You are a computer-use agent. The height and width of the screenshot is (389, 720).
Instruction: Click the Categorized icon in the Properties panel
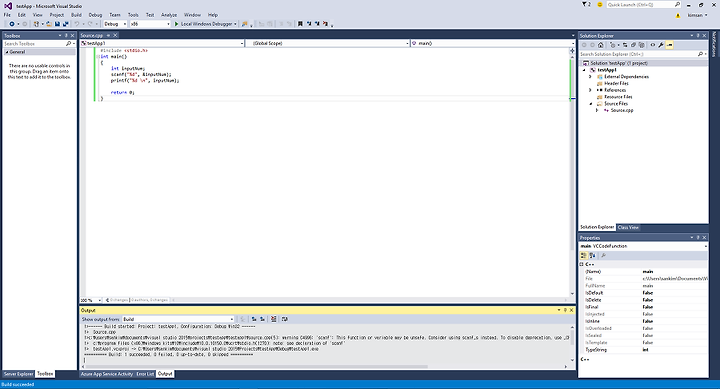click(x=584, y=256)
